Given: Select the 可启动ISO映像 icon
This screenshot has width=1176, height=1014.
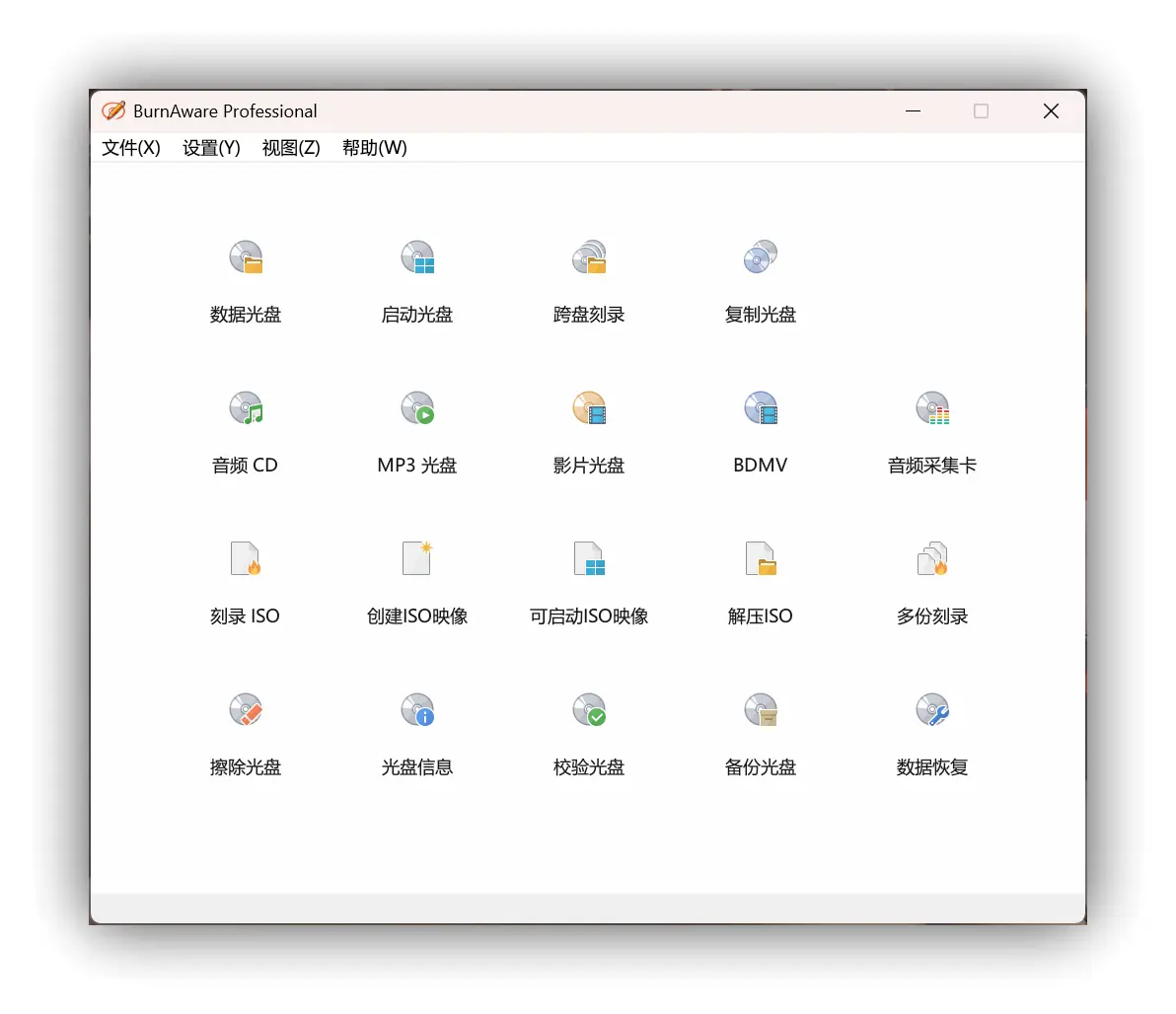Looking at the screenshot, I should 590,558.
